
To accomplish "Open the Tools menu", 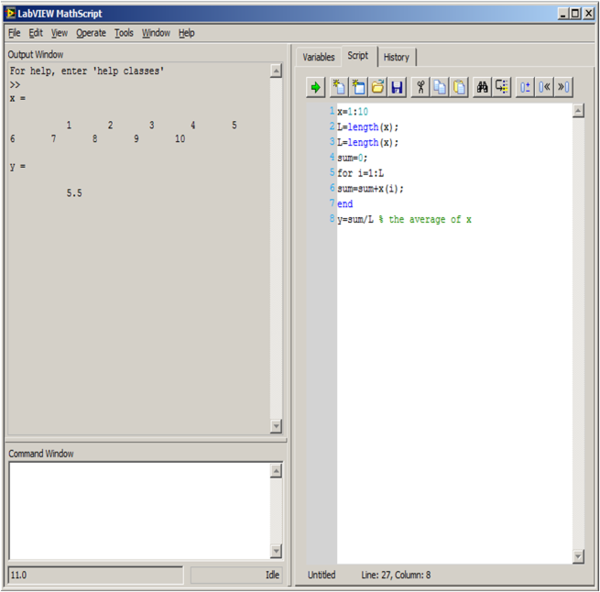I will pos(124,33).
